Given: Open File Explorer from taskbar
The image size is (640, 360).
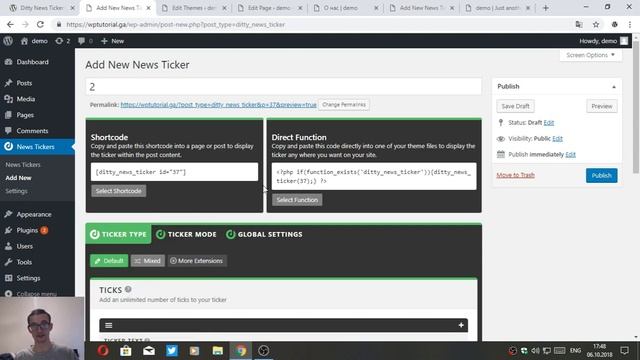Looking at the screenshot, I should (218, 350).
